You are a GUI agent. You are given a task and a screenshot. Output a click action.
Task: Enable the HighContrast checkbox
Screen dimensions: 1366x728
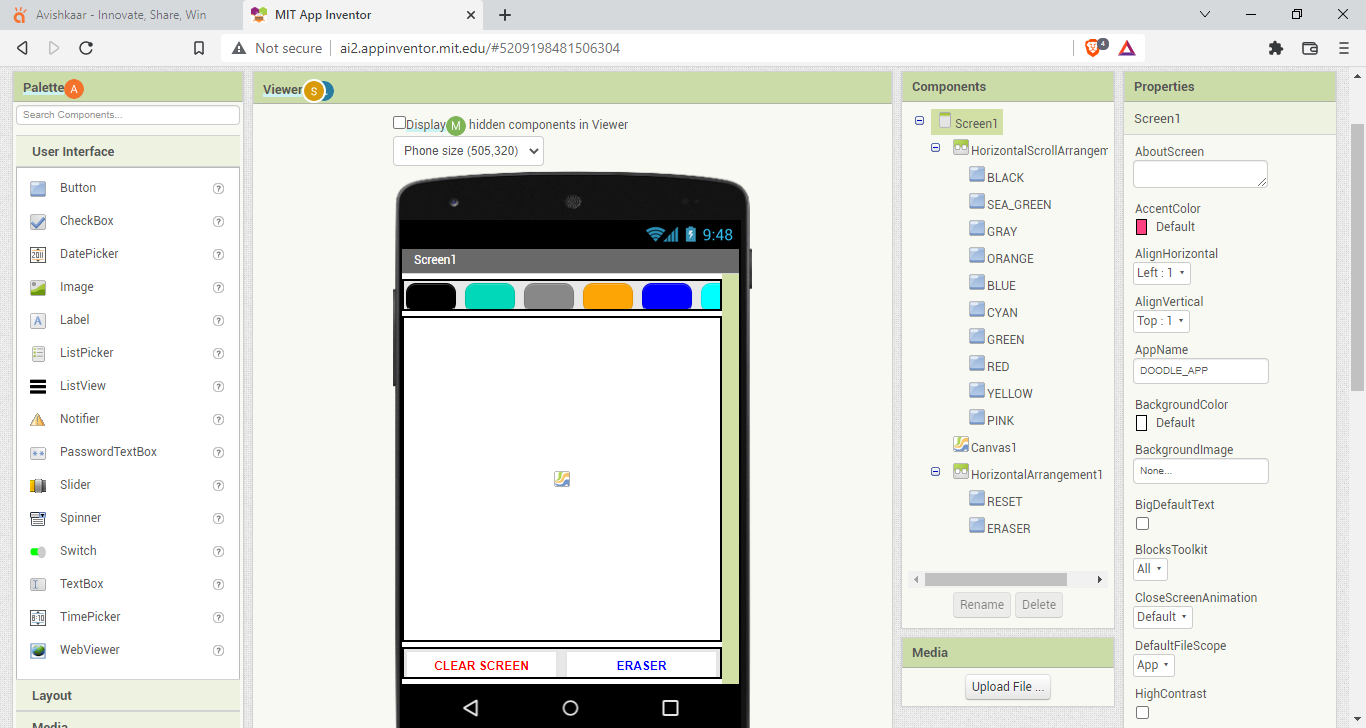click(1140, 712)
